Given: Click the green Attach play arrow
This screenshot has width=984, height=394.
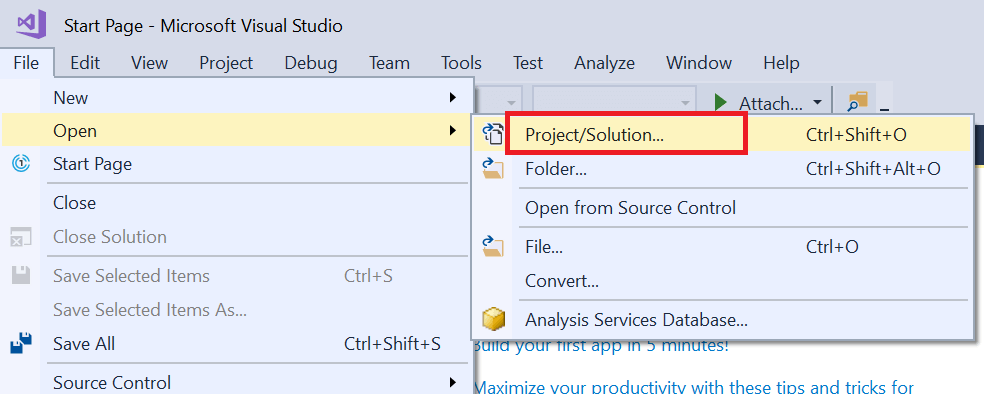Looking at the screenshot, I should pyautogui.click(x=721, y=102).
